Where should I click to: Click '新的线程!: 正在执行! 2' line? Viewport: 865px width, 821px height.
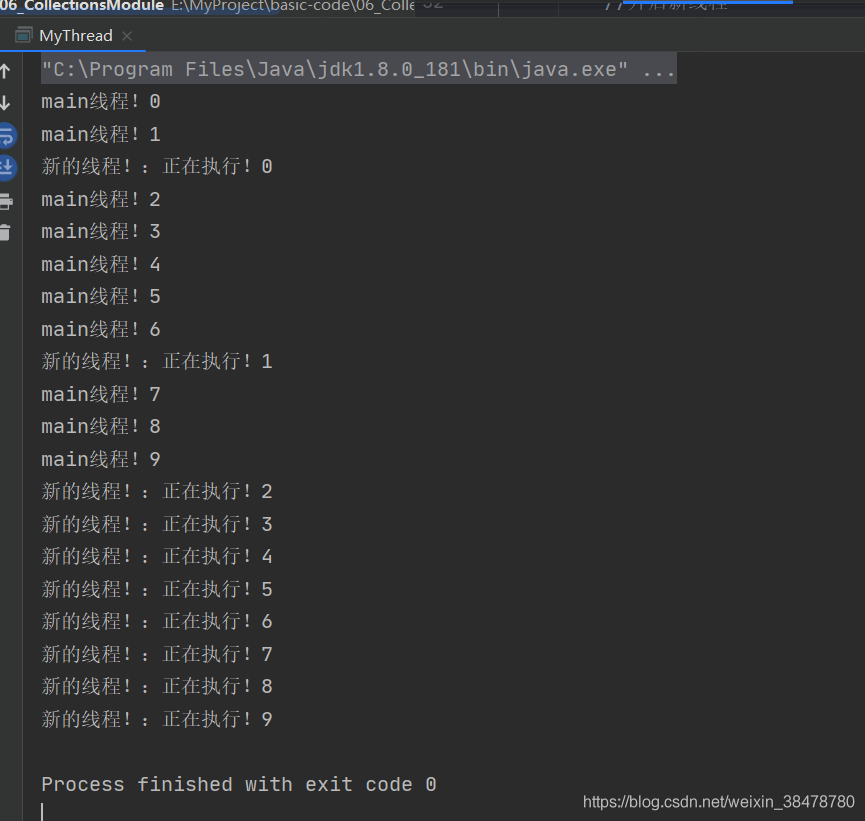(157, 491)
